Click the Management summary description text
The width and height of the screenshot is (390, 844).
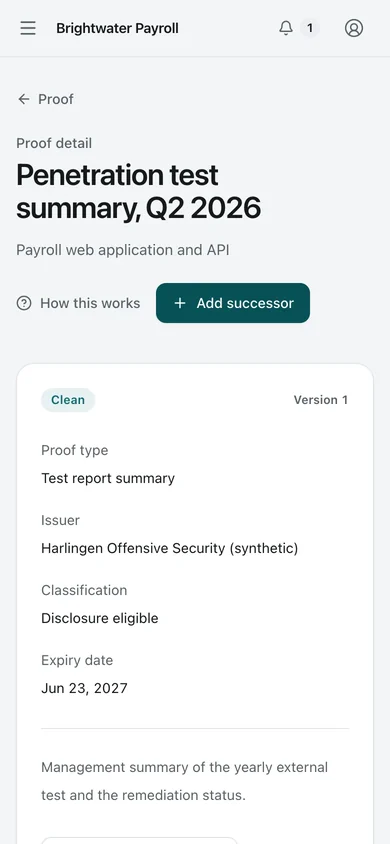coord(185,781)
